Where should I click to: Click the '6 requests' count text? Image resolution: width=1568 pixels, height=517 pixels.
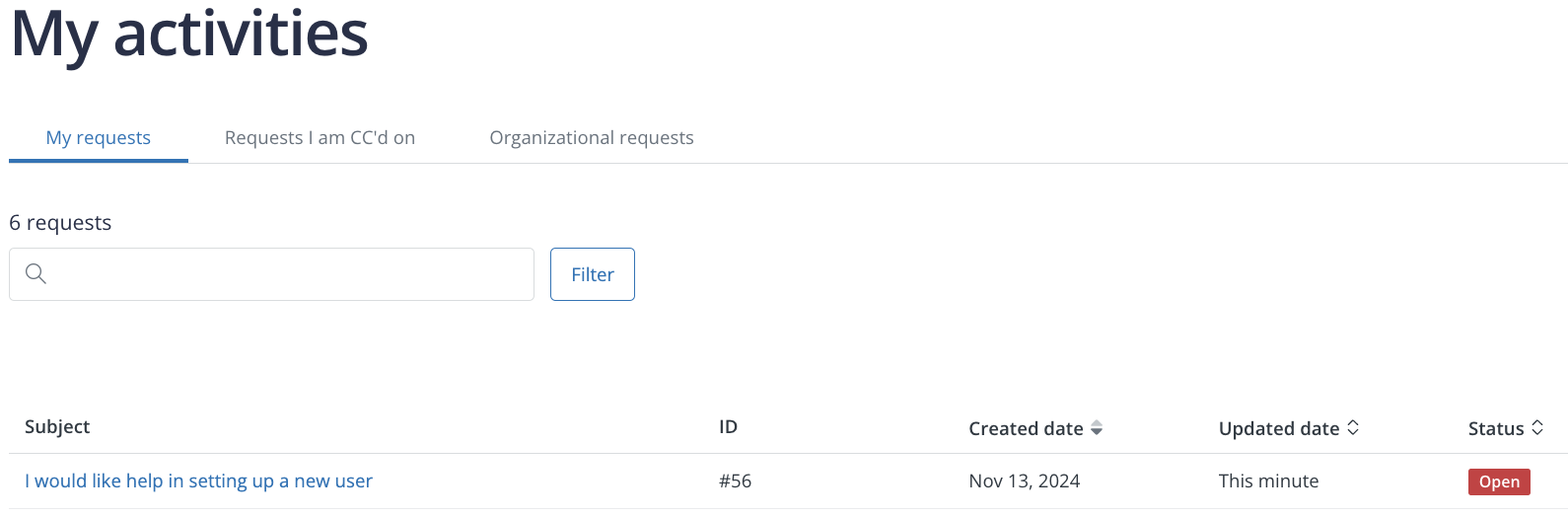point(60,223)
